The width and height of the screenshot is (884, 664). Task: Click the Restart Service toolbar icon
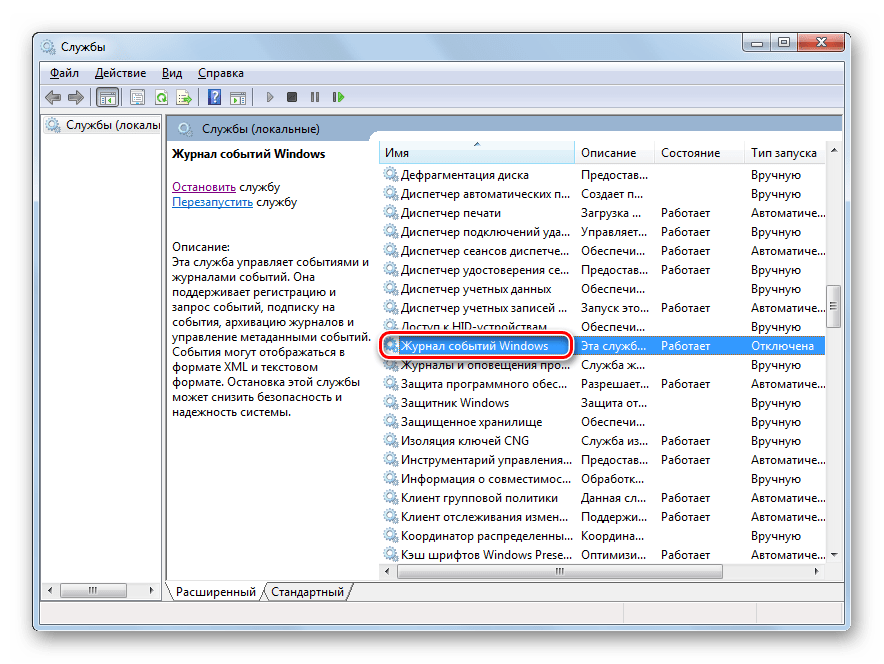click(338, 97)
